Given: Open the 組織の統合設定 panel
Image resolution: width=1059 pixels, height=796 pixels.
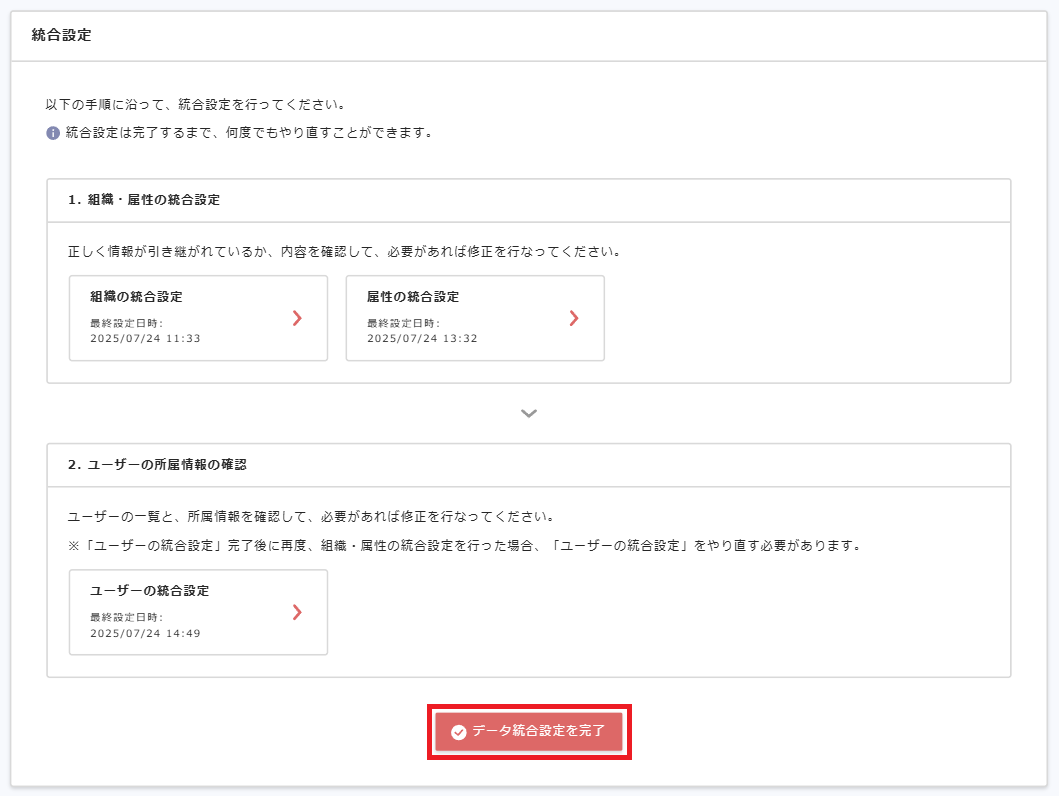Looking at the screenshot, I should point(197,318).
